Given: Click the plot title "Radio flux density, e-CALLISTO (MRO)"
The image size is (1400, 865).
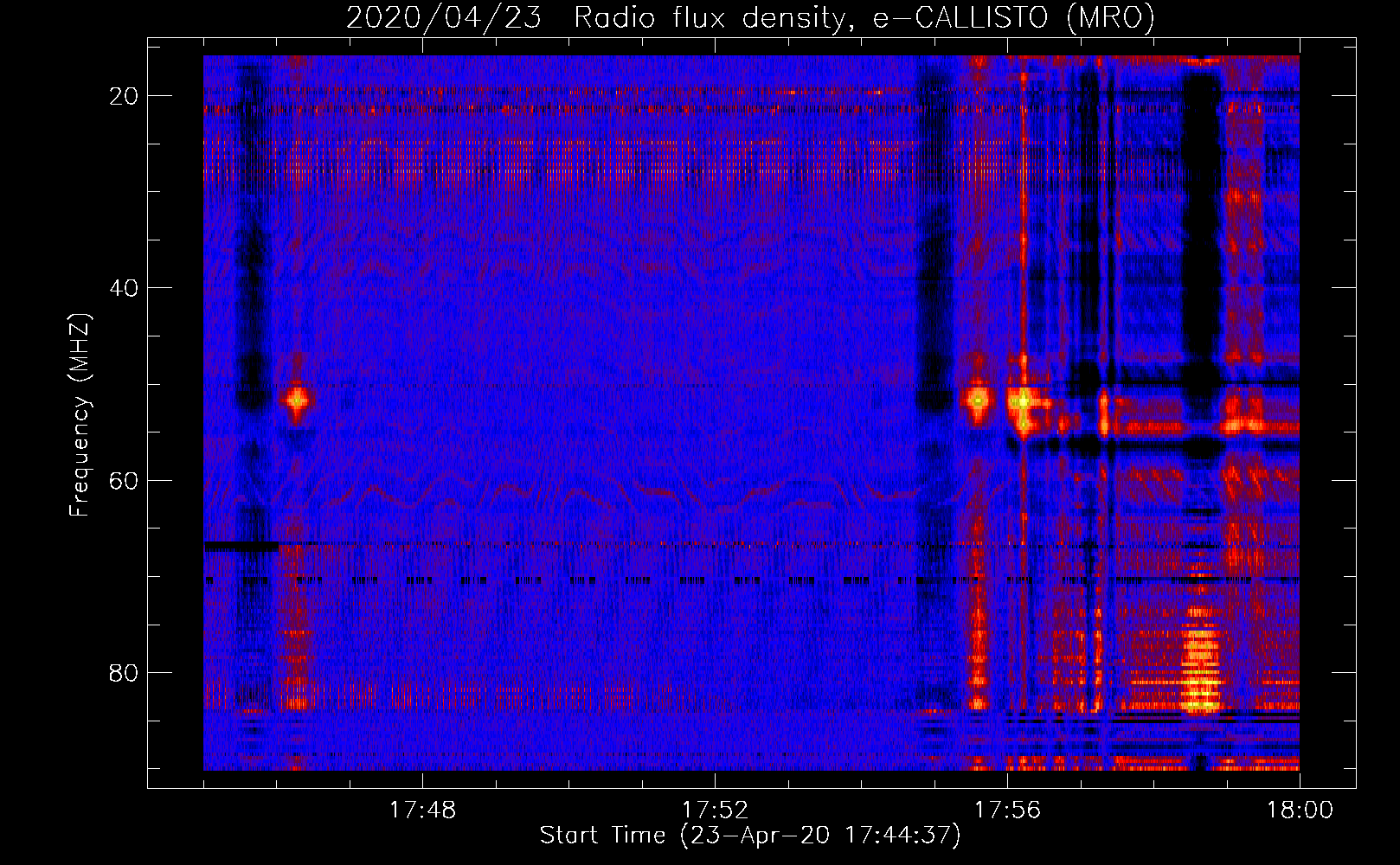Looking at the screenshot, I should coord(864,17).
